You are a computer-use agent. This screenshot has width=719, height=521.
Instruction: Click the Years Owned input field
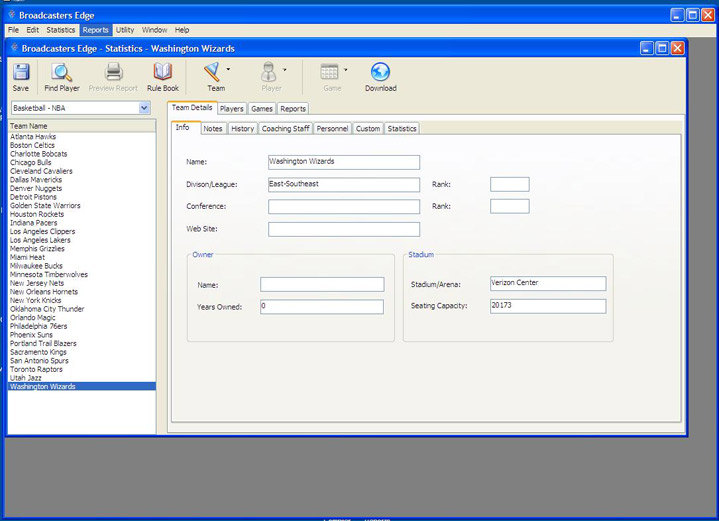pyautogui.click(x=322, y=307)
